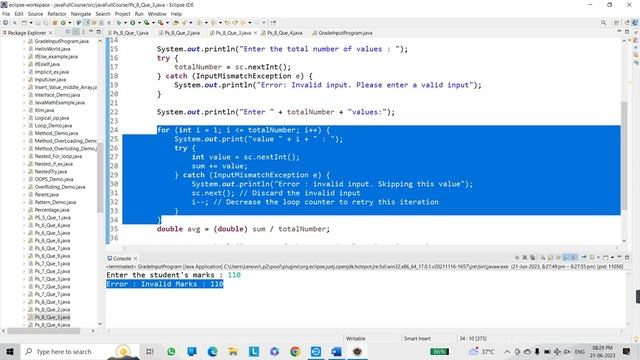Open the Source menu
The image size is (640, 360).
pos(35,14)
